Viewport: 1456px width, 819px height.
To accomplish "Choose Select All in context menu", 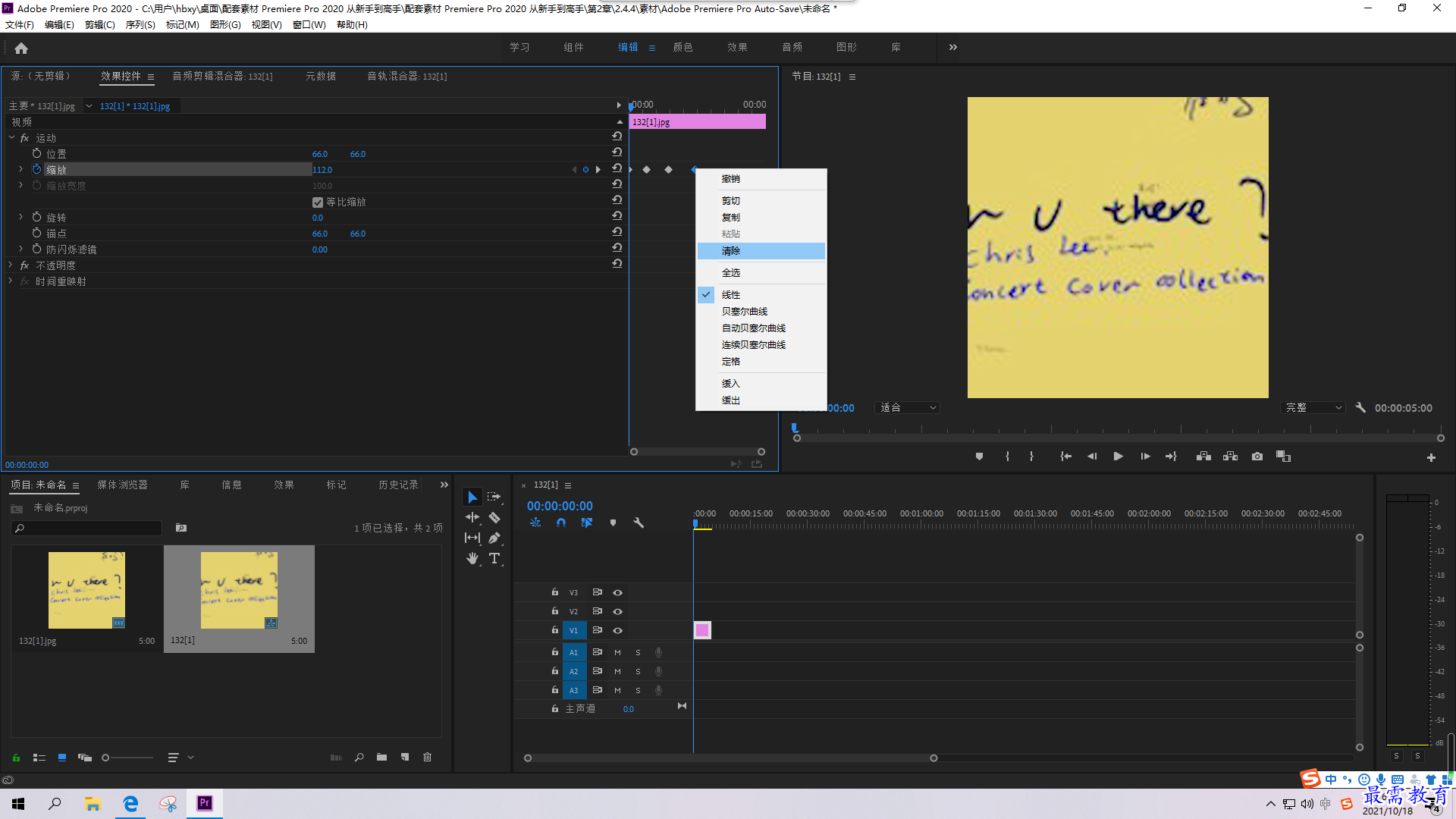I will [761, 273].
